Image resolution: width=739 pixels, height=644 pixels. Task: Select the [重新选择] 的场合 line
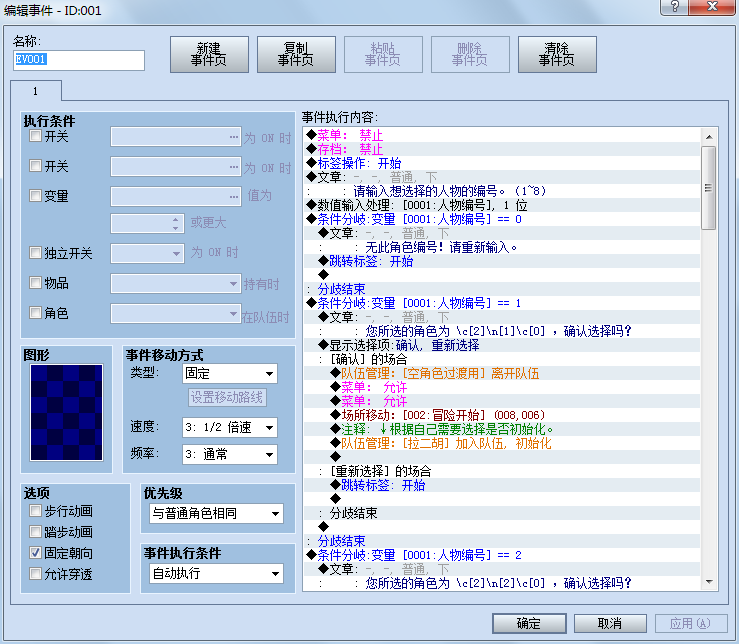coord(502,471)
